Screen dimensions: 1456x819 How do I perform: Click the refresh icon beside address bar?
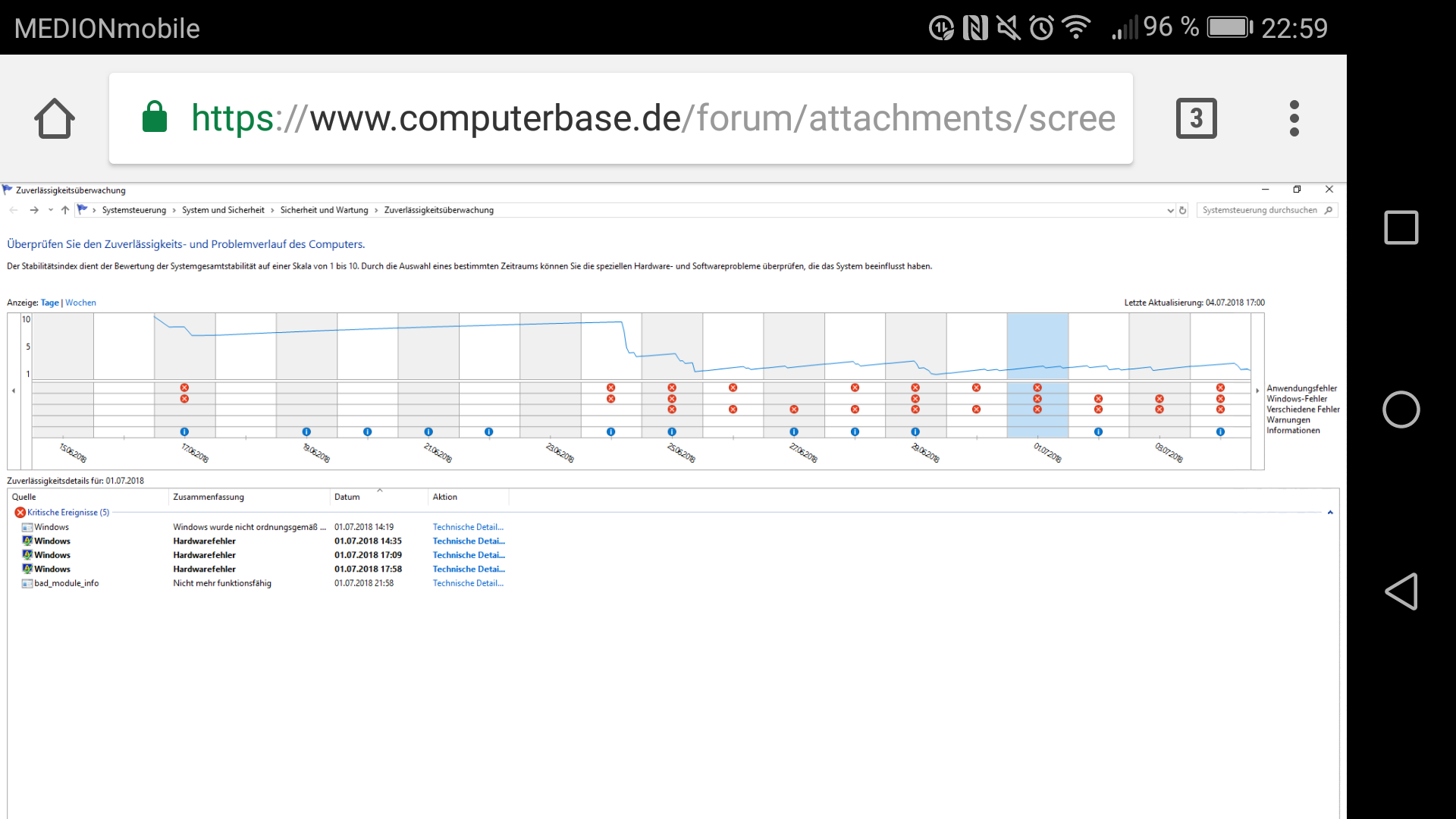click(1182, 211)
